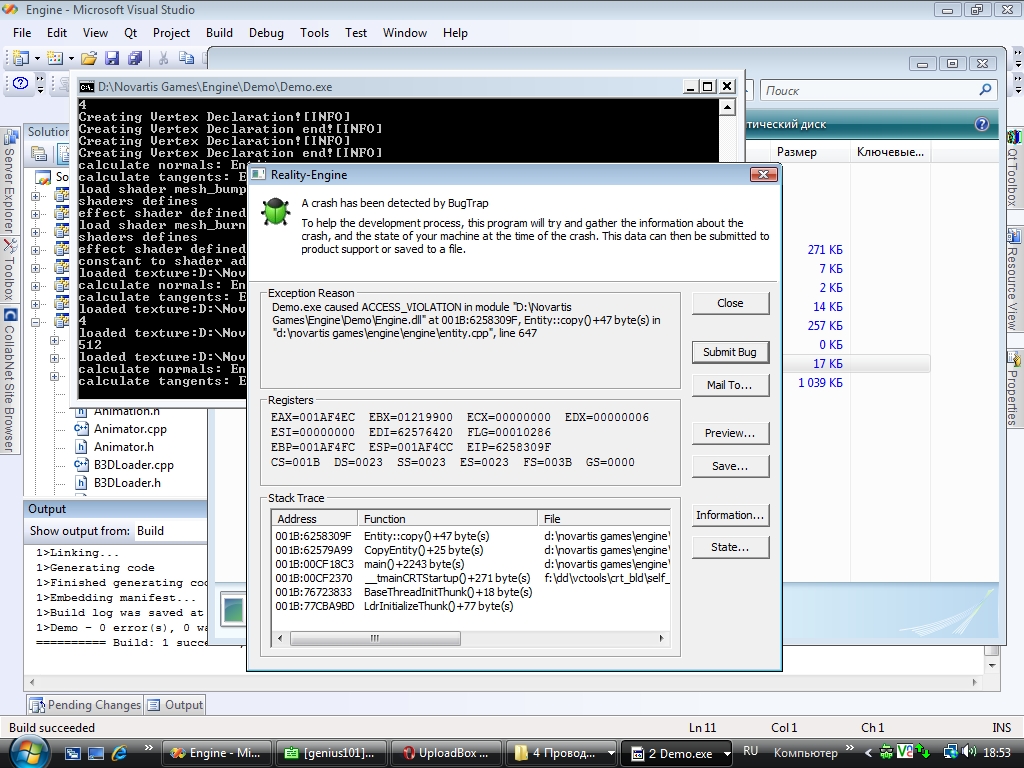Click the console window system menu icon
1024x768 pixels.
point(86,87)
